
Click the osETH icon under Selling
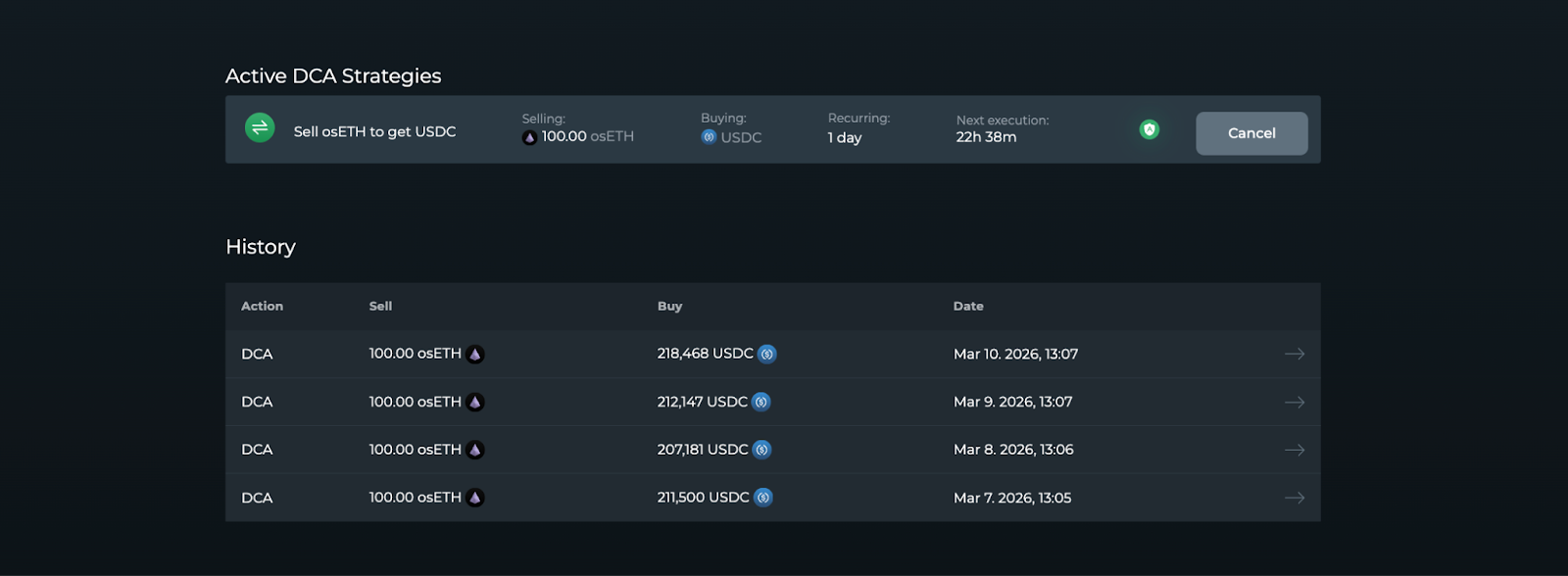tap(529, 137)
